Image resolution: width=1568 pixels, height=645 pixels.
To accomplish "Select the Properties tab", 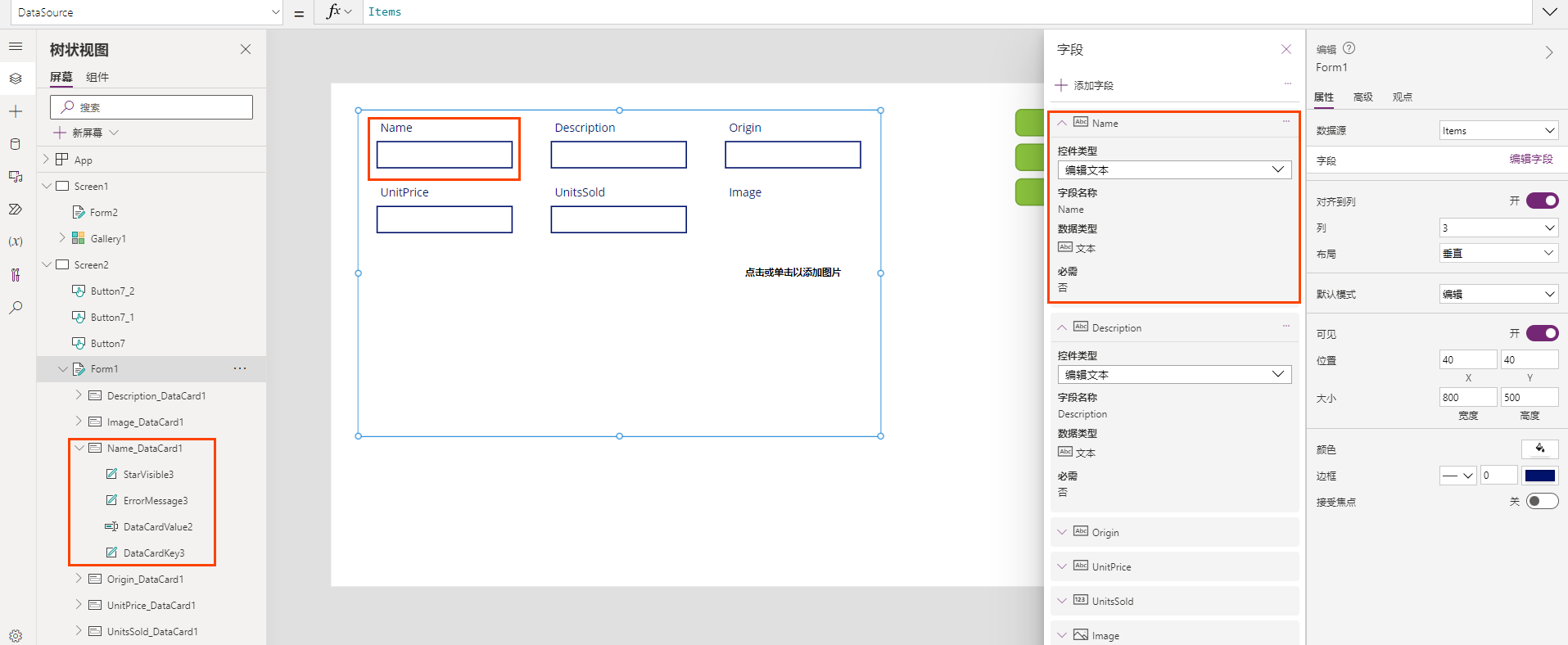I will click(1324, 97).
